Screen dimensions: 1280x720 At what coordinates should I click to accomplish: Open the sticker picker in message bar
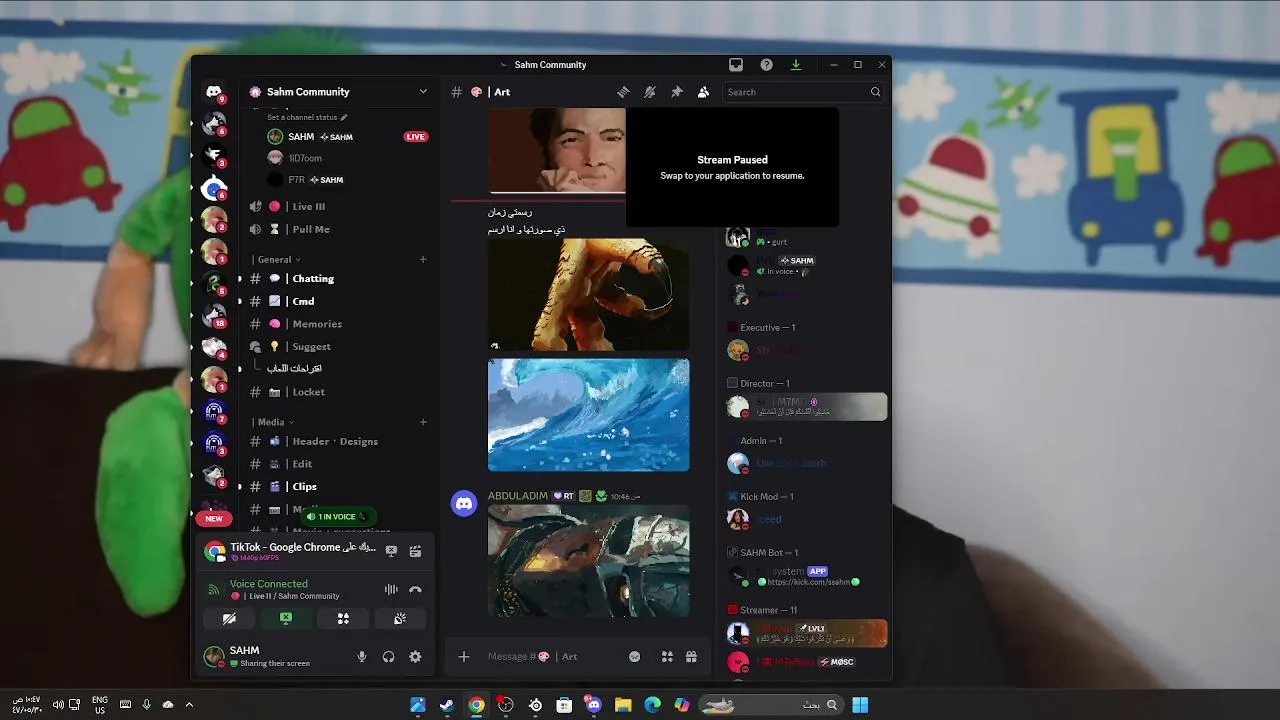point(634,657)
